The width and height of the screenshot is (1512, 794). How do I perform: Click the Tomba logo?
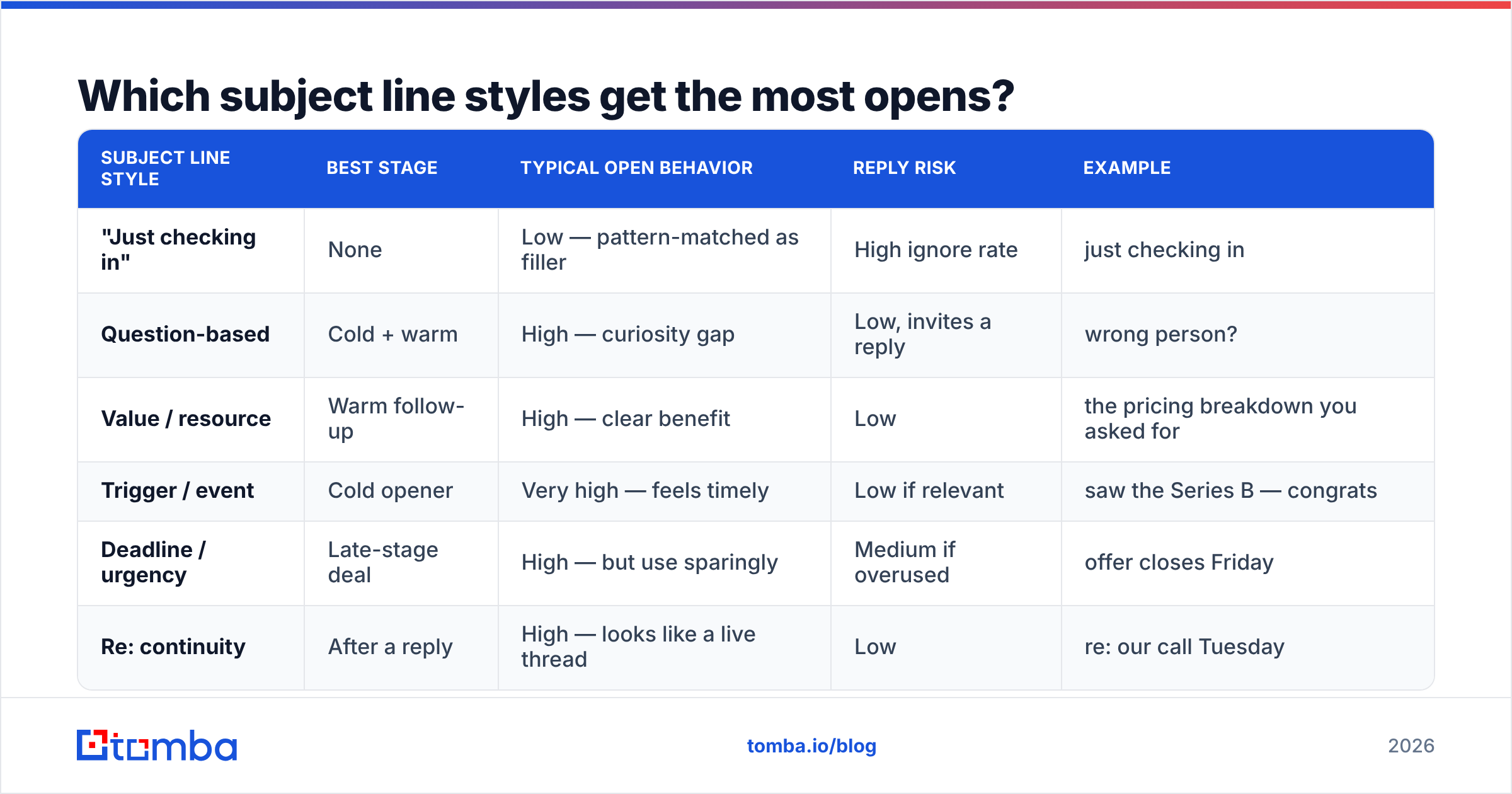(157, 745)
